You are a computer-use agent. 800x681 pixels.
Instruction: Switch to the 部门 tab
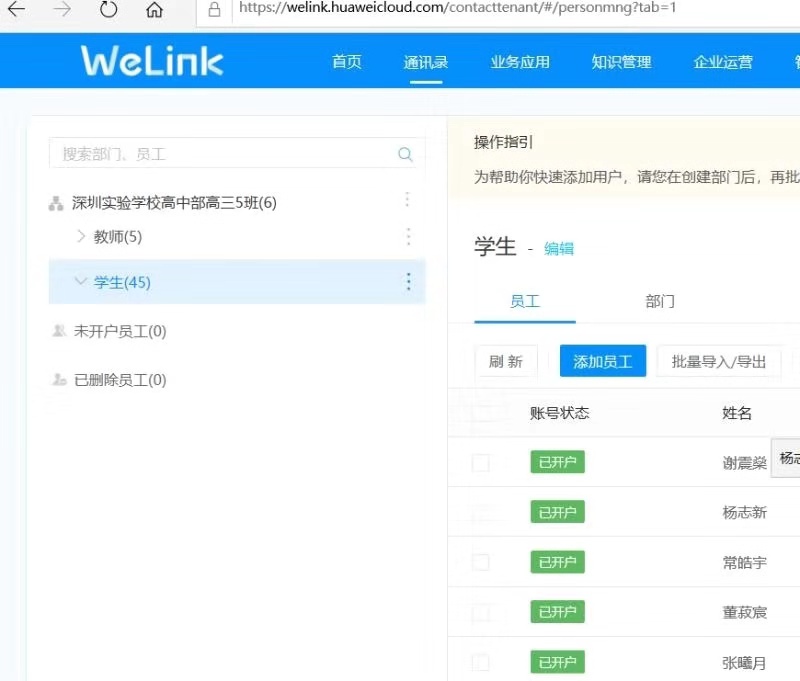[x=660, y=301]
